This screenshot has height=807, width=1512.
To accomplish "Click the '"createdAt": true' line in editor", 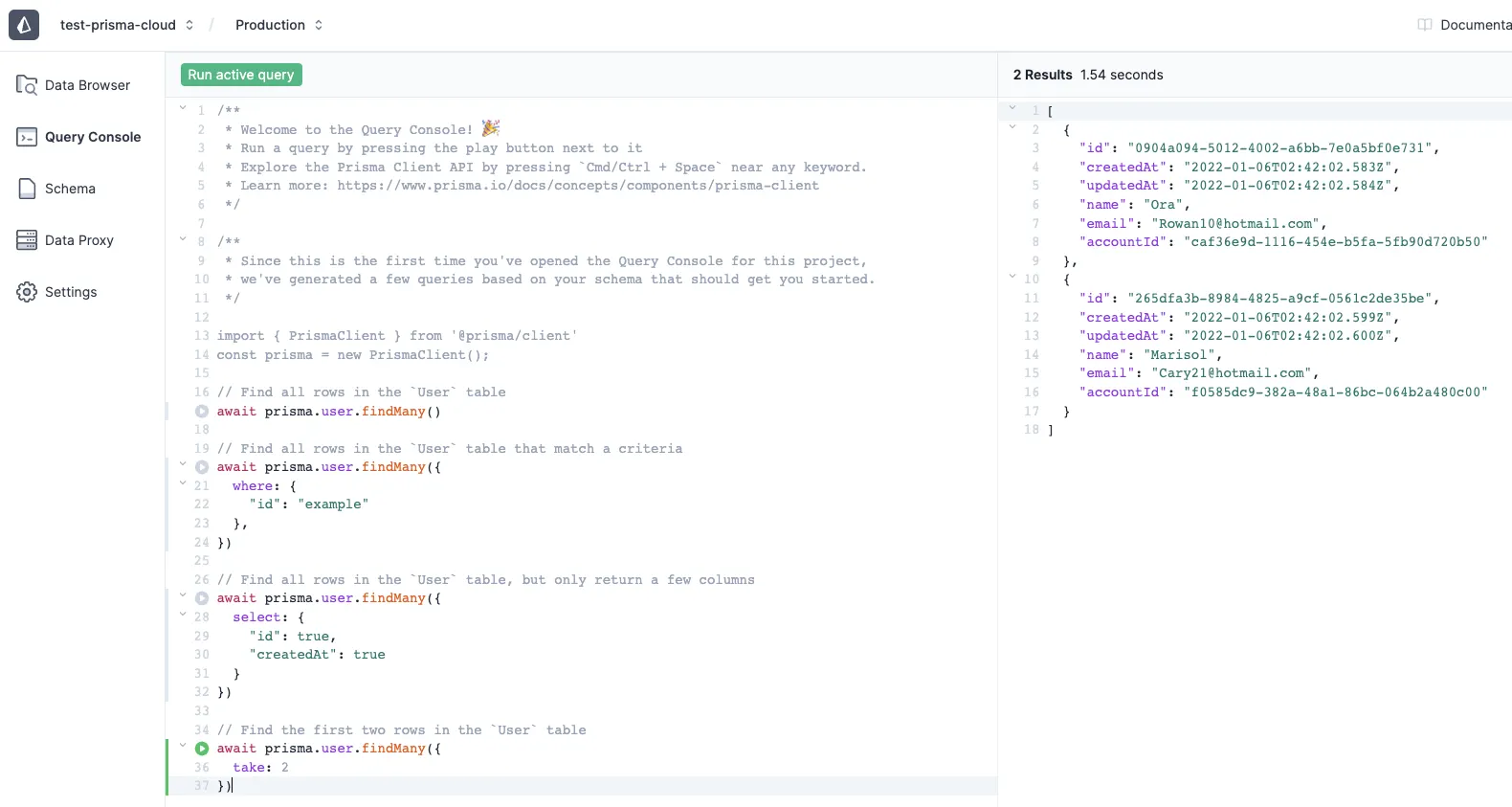I will coord(317,655).
